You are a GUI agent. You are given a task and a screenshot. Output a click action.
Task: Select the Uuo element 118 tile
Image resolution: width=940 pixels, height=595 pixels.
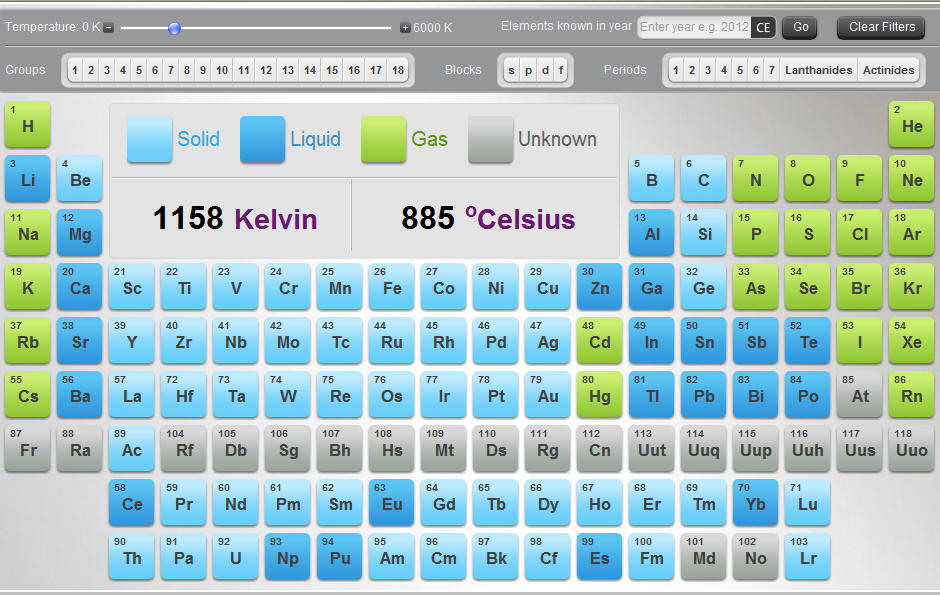[911, 448]
